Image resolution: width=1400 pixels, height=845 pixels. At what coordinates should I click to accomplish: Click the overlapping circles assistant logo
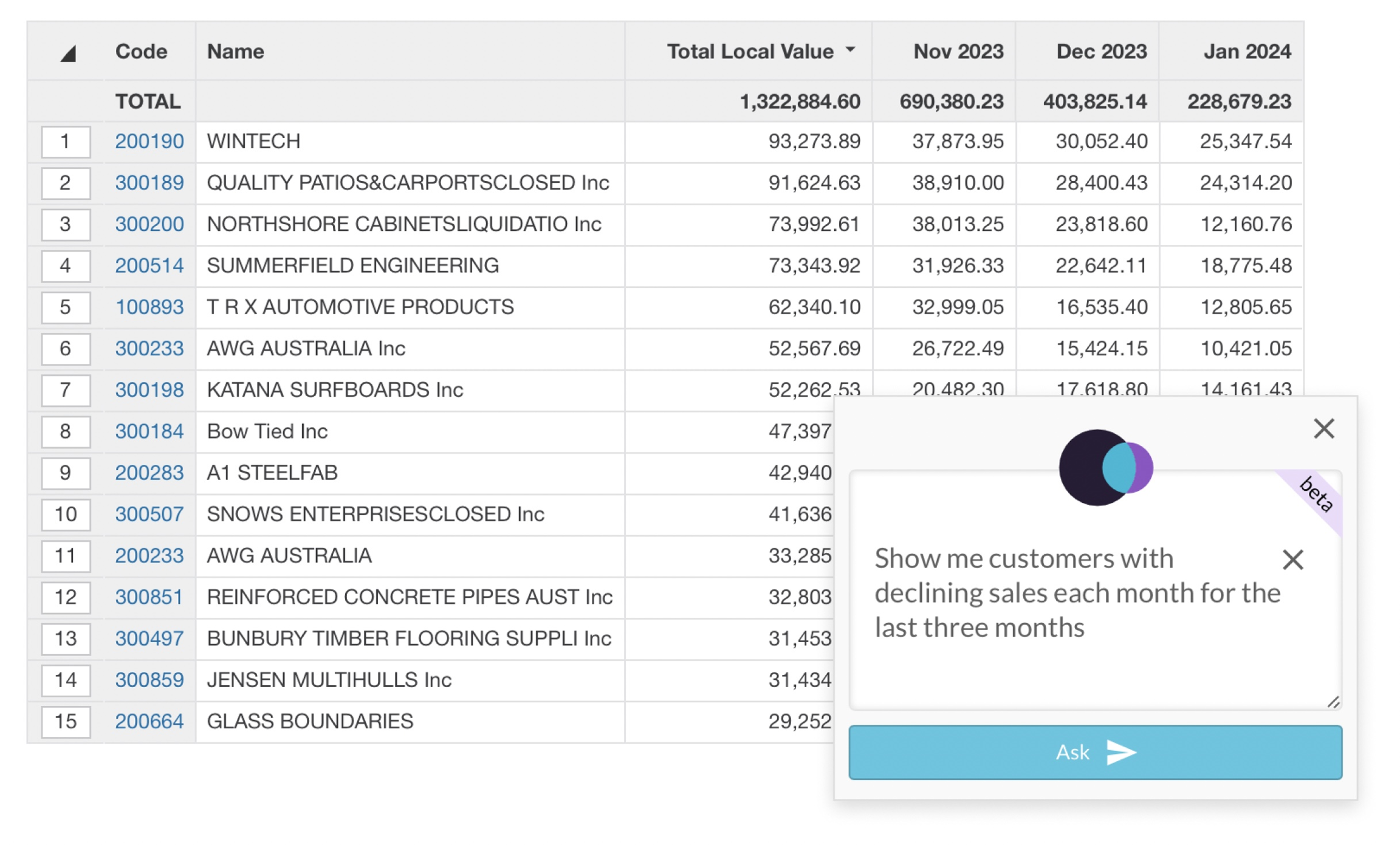(x=1105, y=467)
